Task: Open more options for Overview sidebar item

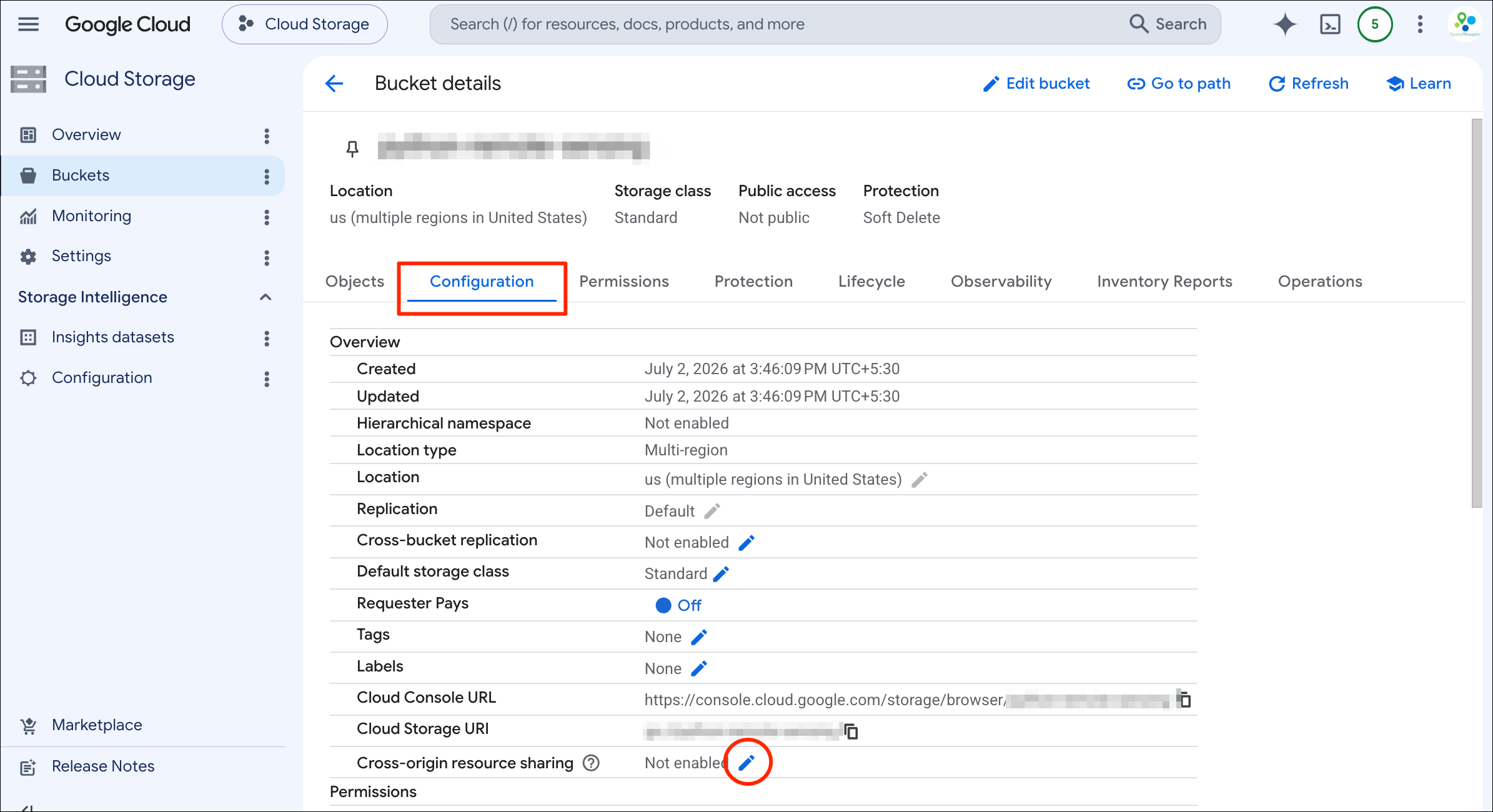Action: 267,136
